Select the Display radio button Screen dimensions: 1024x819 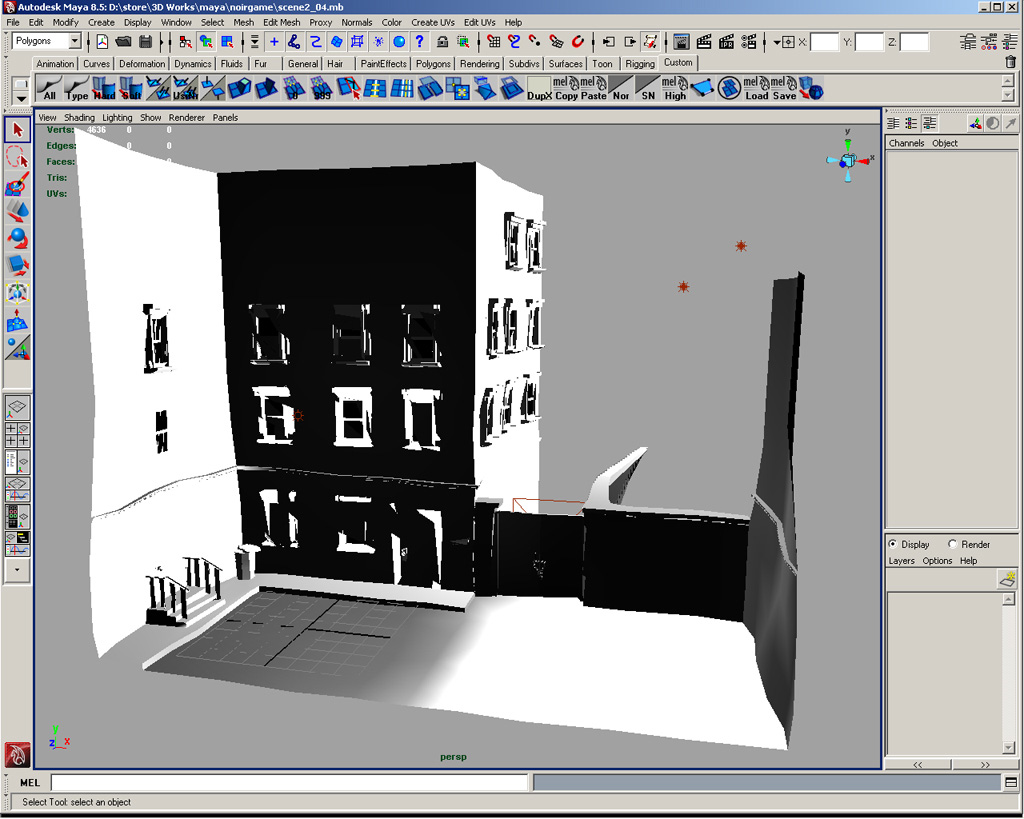pyautogui.click(x=893, y=544)
